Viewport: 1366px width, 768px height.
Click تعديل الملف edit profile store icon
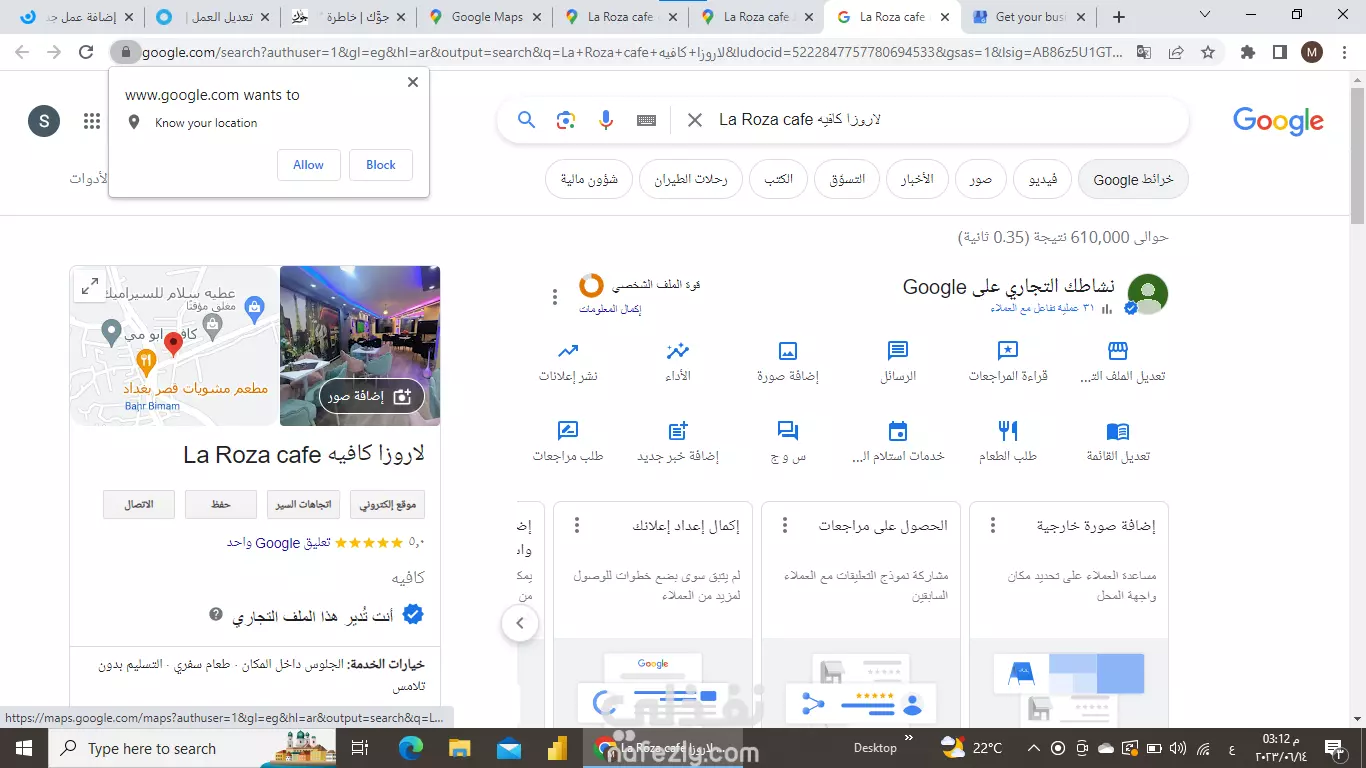coord(1118,351)
